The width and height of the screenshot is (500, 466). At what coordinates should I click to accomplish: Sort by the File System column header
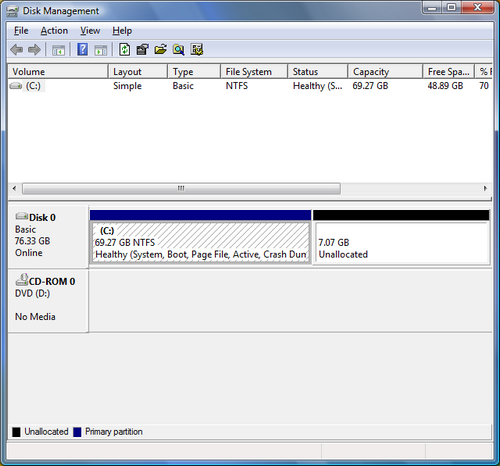(x=254, y=71)
